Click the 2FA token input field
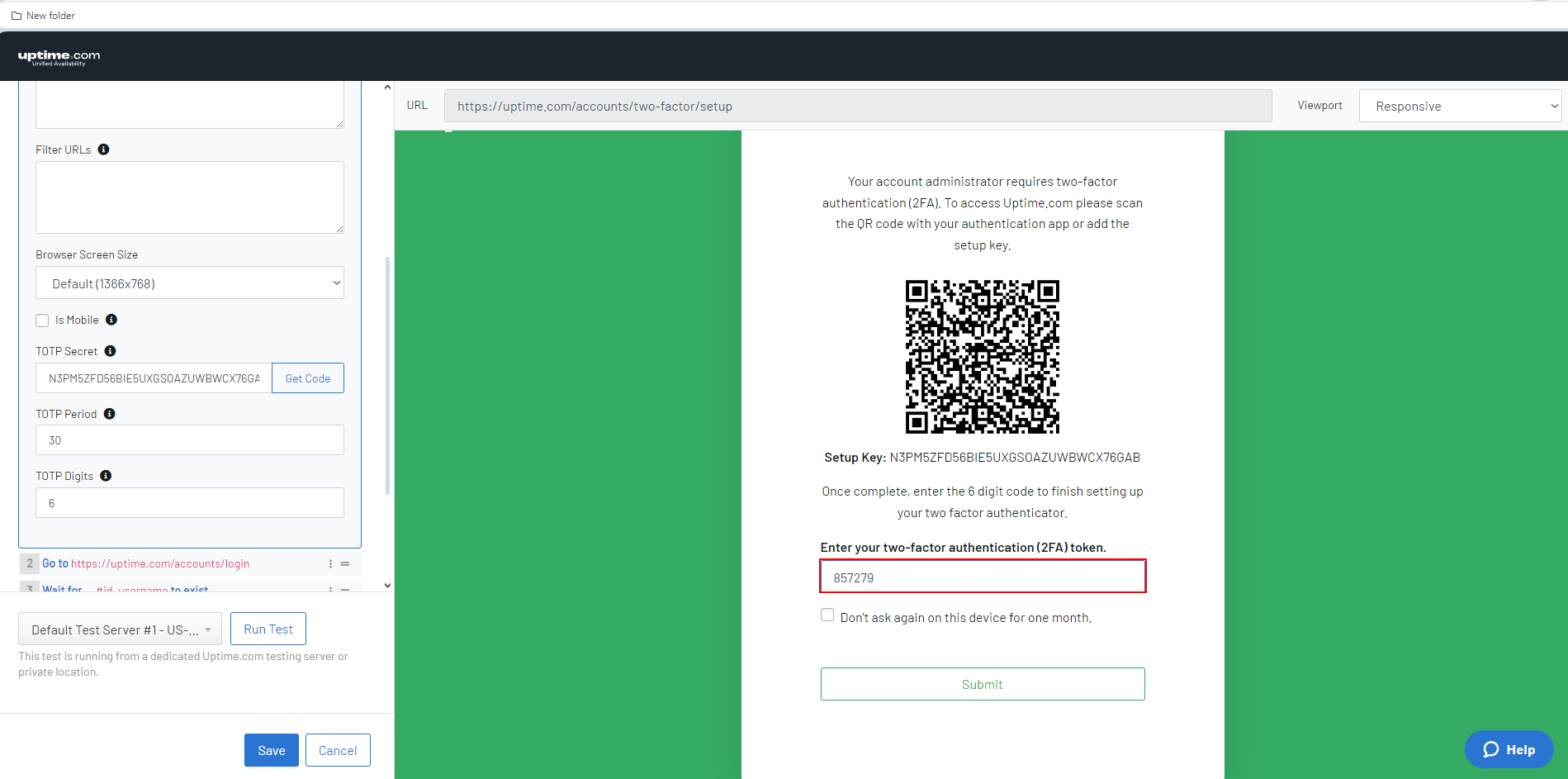The height and width of the screenshot is (779, 1568). tap(983, 577)
